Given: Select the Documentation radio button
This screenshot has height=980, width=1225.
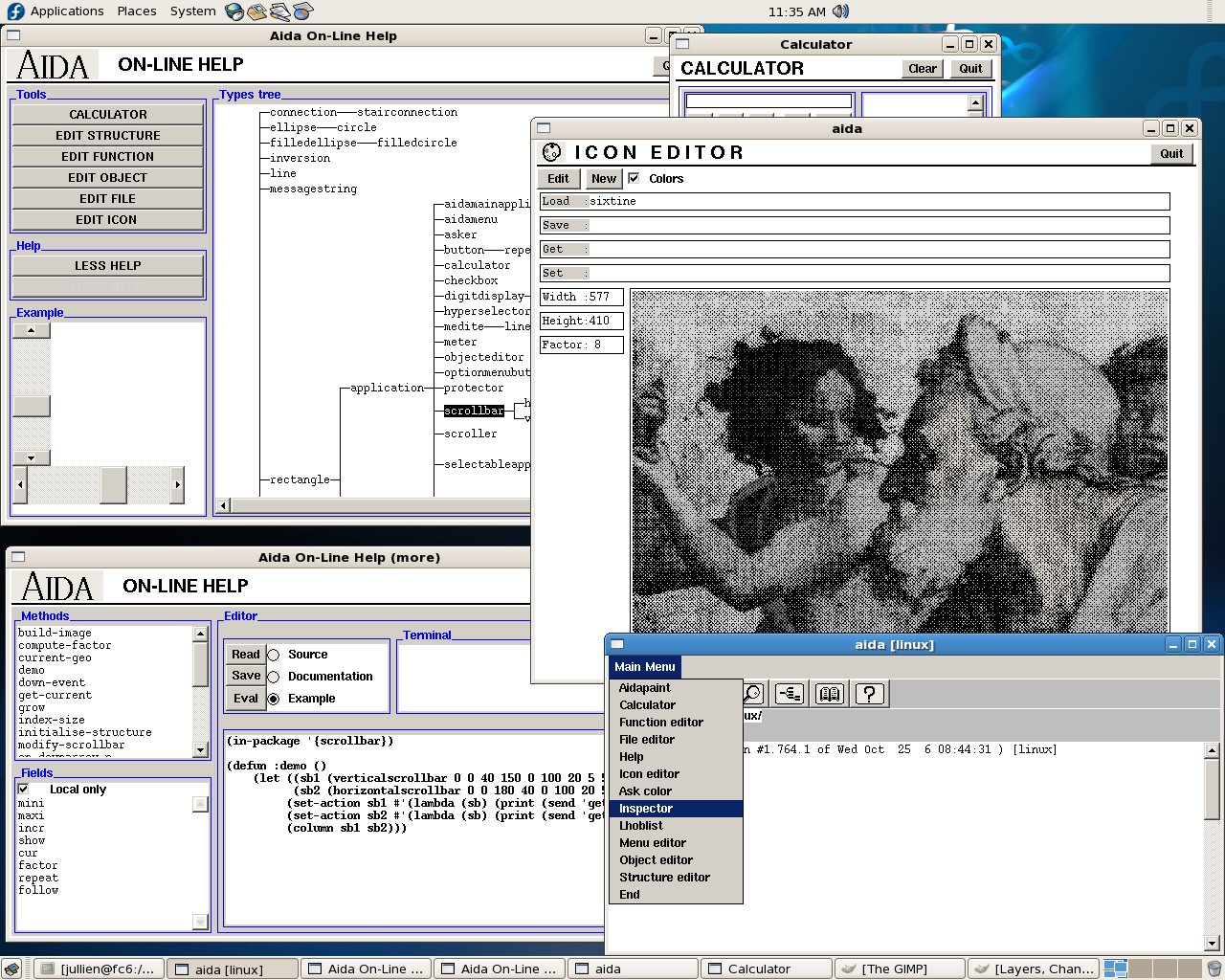Looking at the screenshot, I should pyautogui.click(x=274, y=677).
